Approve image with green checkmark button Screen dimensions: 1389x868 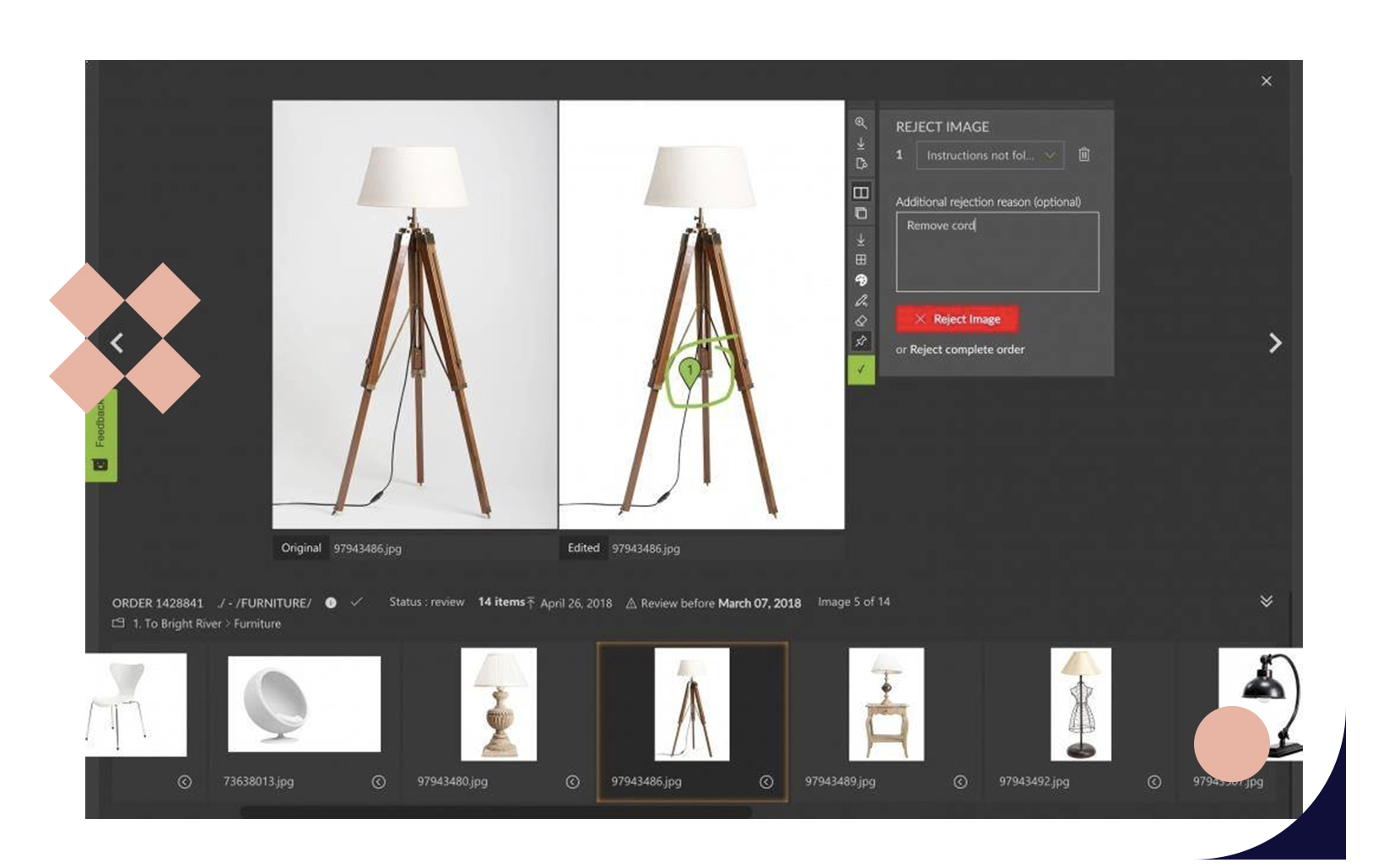861,369
